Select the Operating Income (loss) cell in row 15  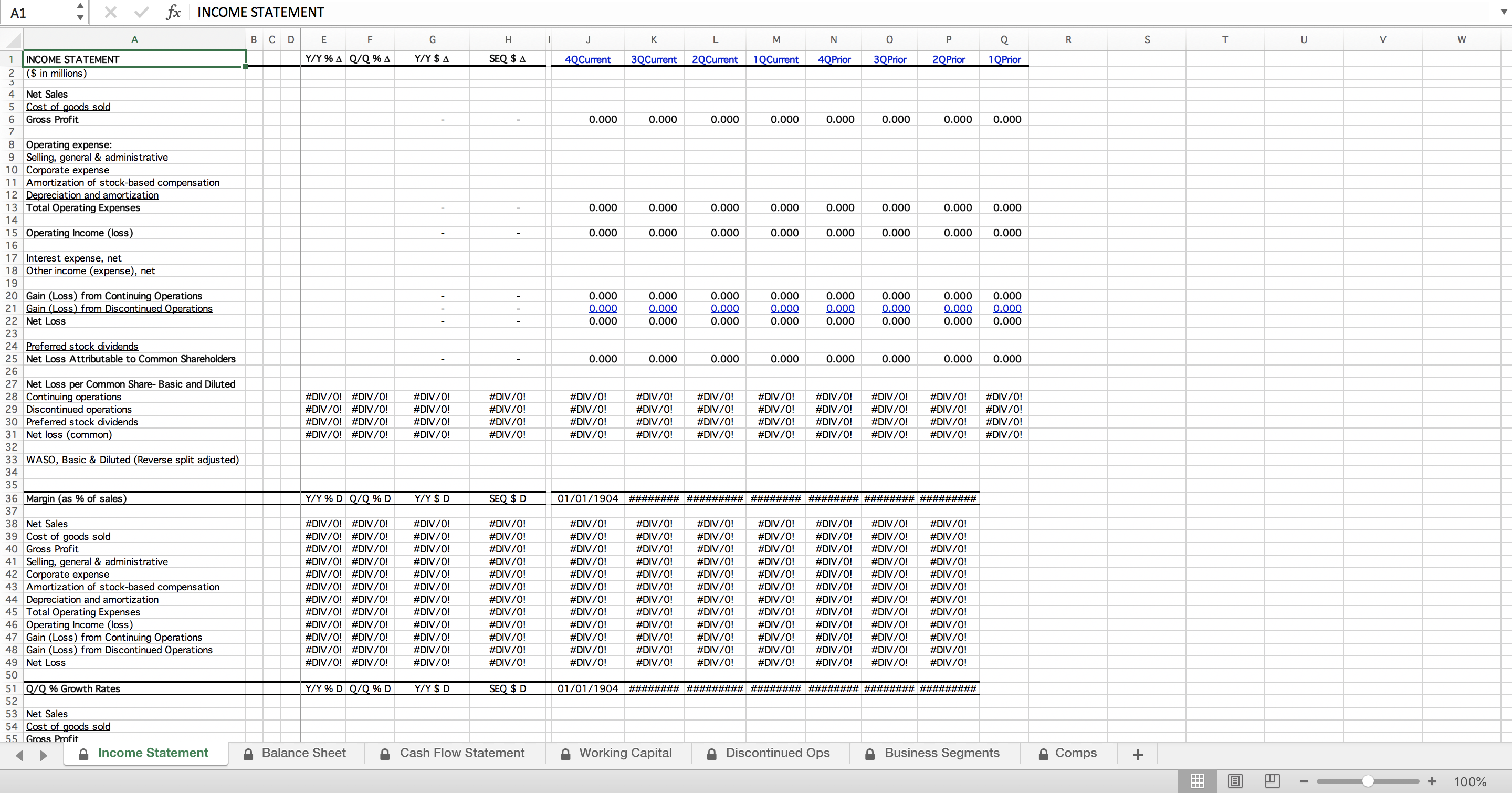coord(134,233)
